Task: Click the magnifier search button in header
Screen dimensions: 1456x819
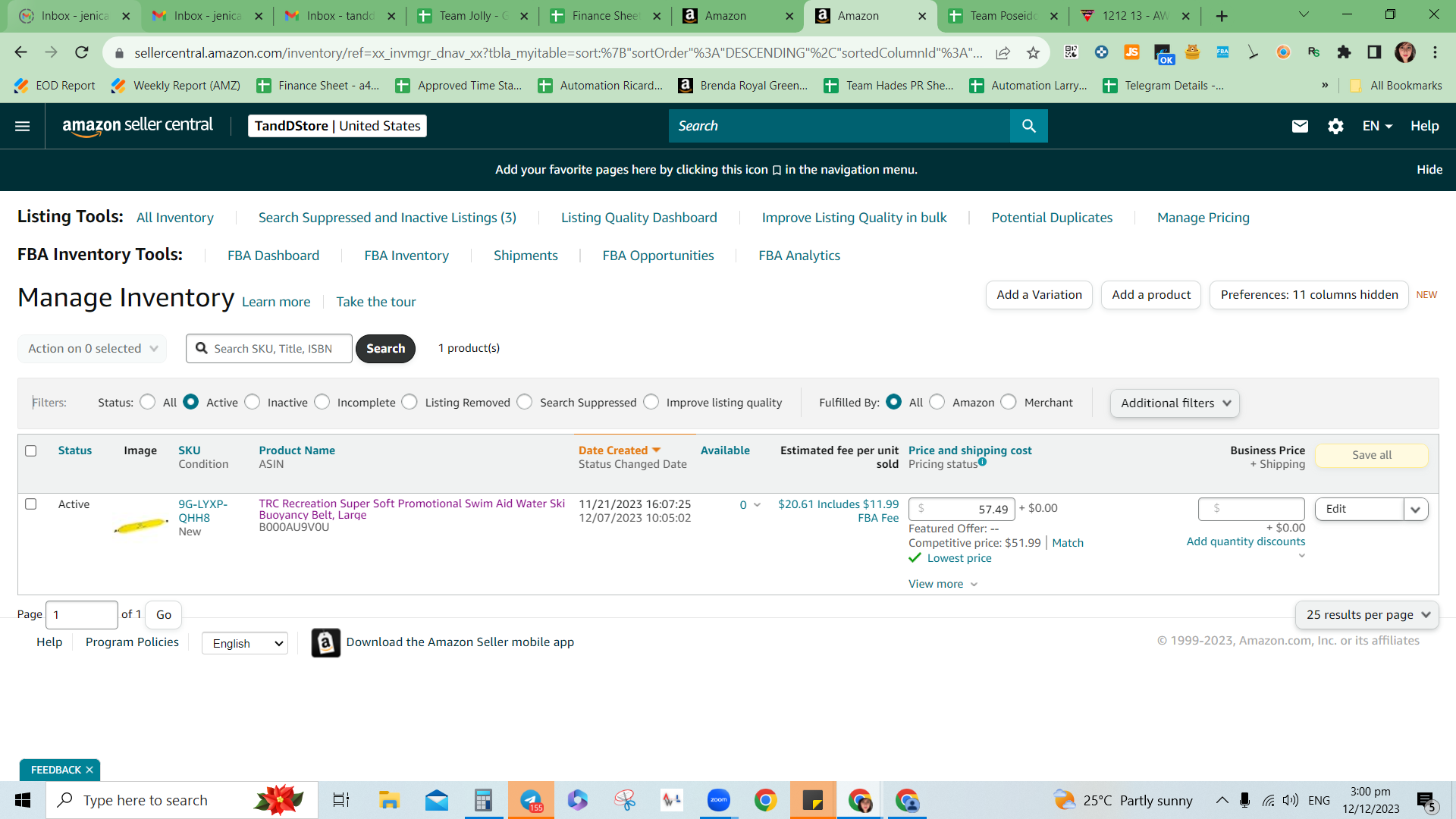Action: (1028, 126)
